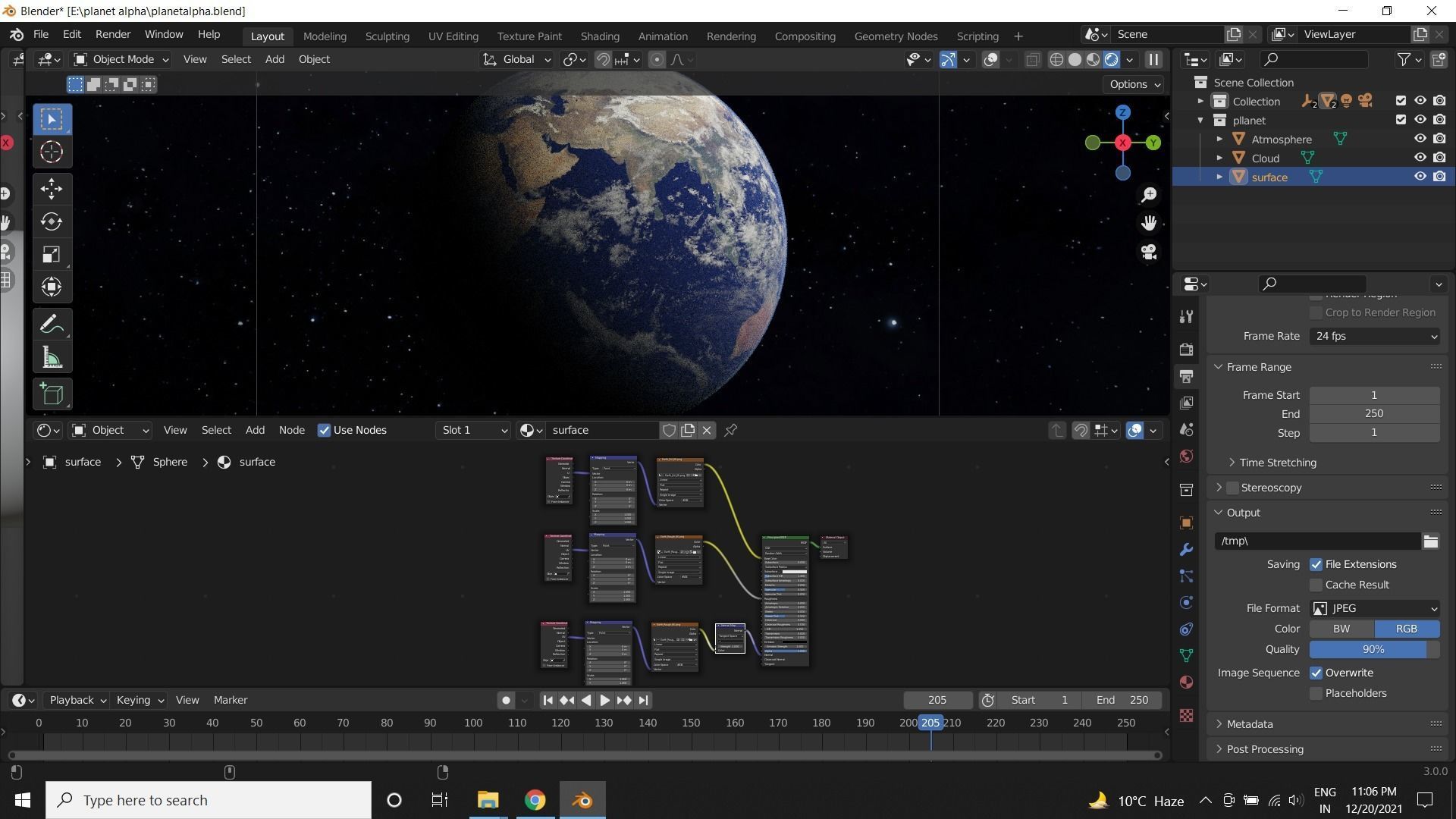
Task: Toggle the File Extensions checkbox
Action: [x=1316, y=564]
